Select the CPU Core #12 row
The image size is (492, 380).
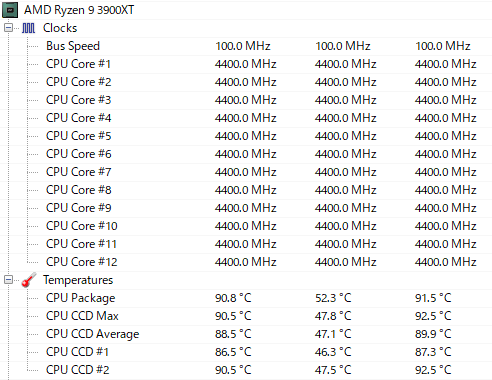pyautogui.click(x=246, y=262)
